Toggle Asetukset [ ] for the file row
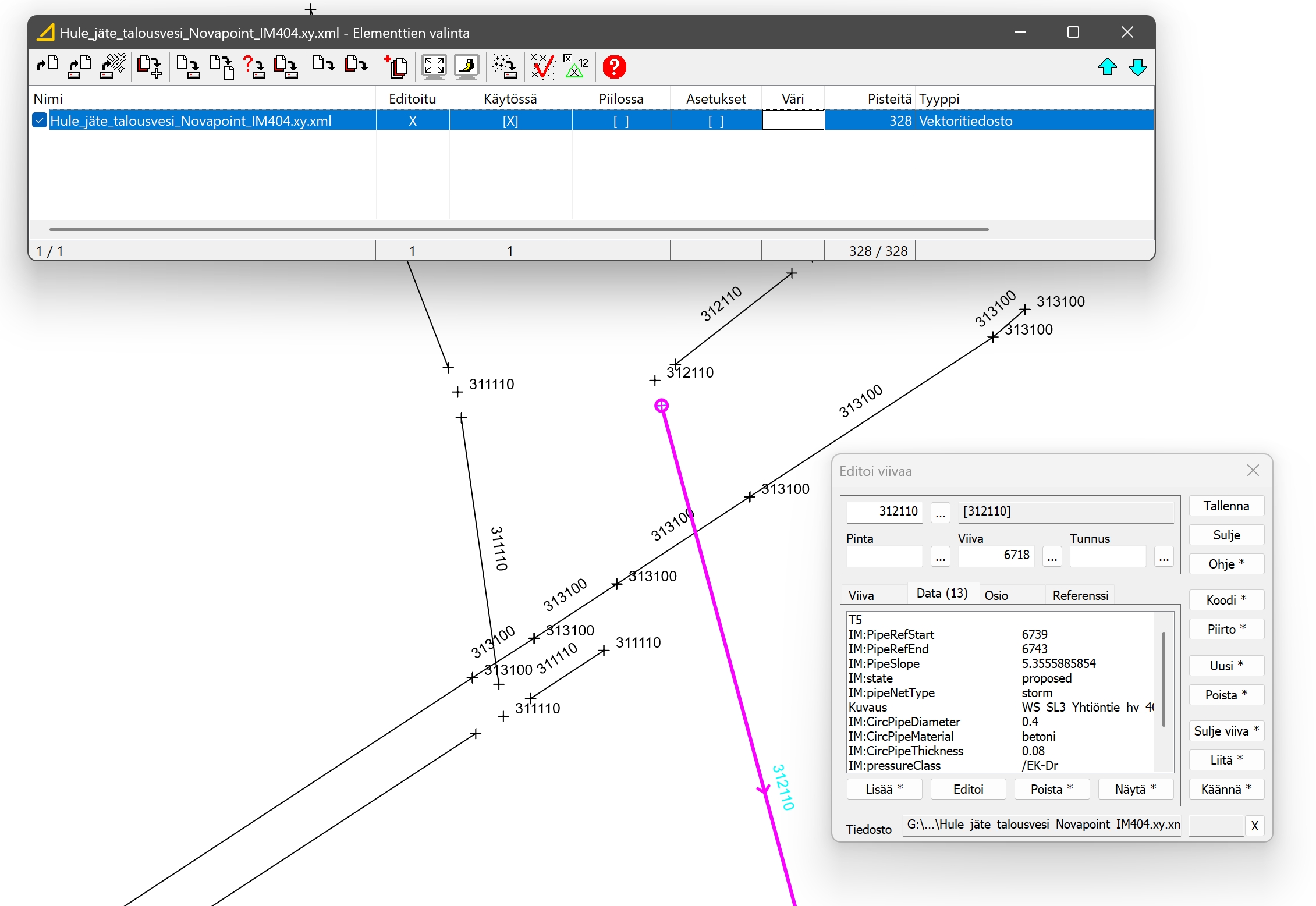1316x906 pixels. coord(716,121)
